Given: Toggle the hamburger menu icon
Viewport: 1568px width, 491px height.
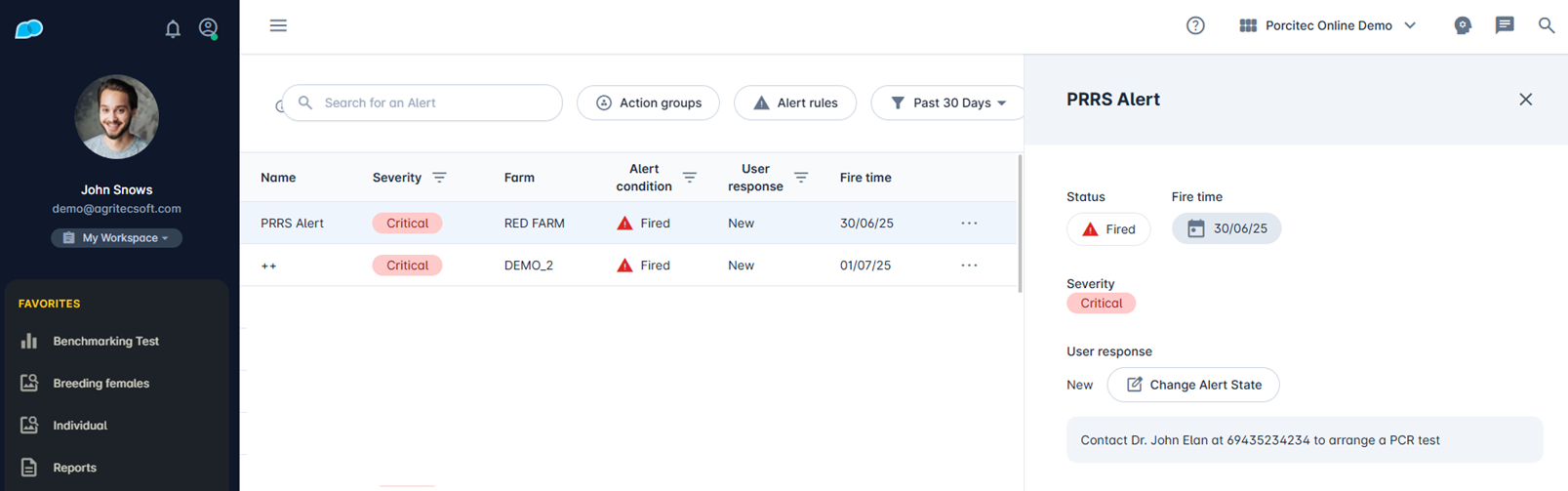Looking at the screenshot, I should pyautogui.click(x=278, y=25).
